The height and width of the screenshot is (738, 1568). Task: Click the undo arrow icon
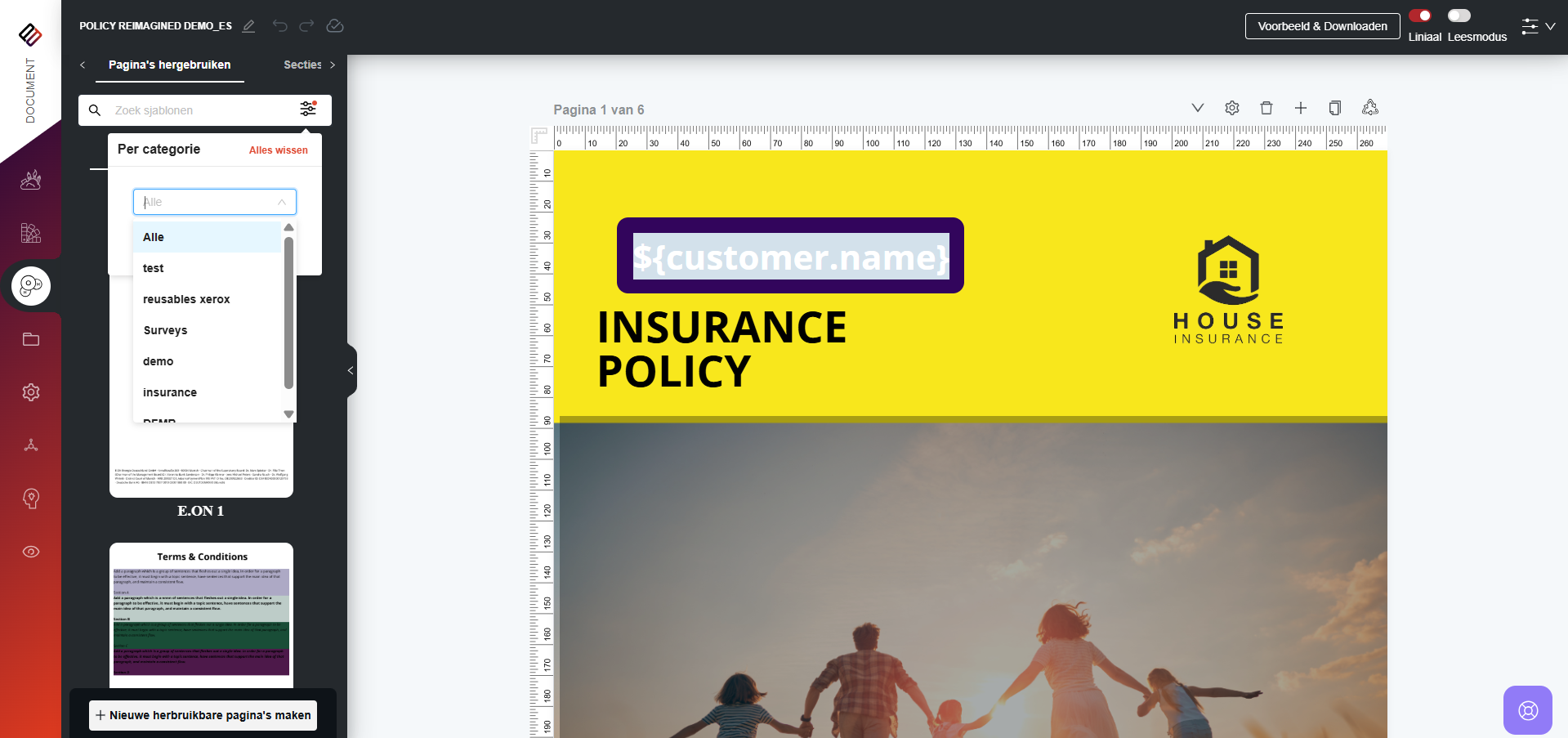(280, 26)
